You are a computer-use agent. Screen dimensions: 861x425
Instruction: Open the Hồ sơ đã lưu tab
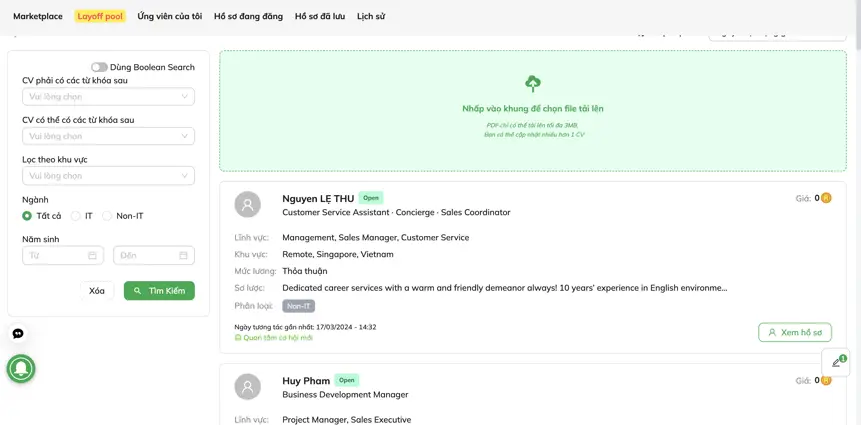319,16
